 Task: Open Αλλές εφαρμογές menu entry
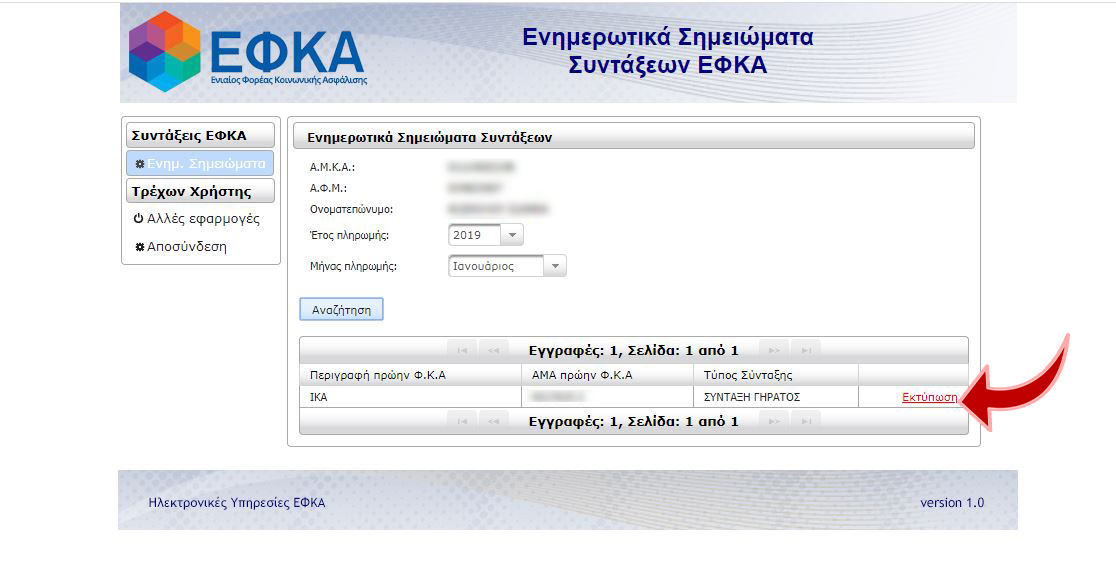tap(196, 219)
